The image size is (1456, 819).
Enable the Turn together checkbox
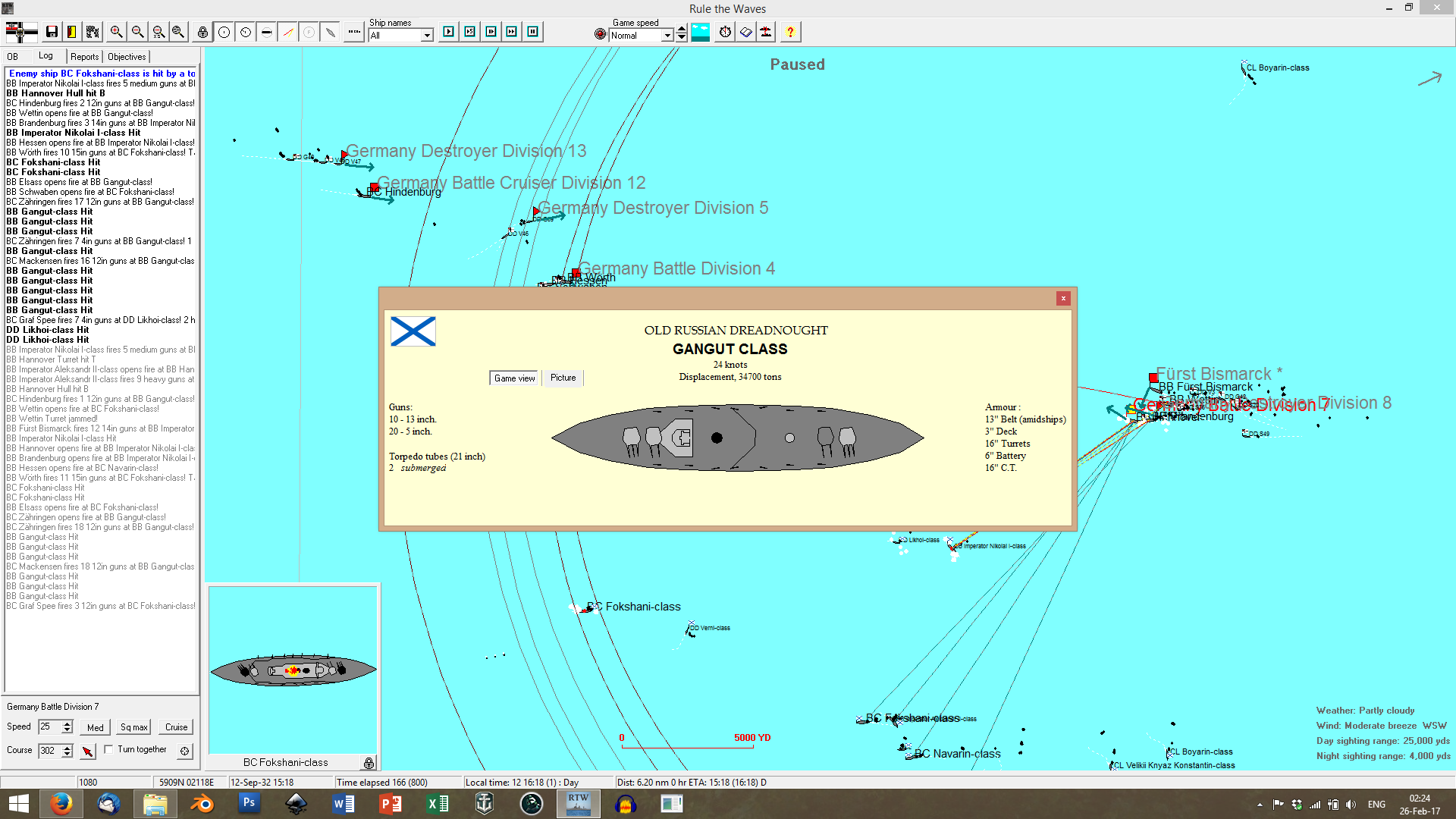coord(109,749)
